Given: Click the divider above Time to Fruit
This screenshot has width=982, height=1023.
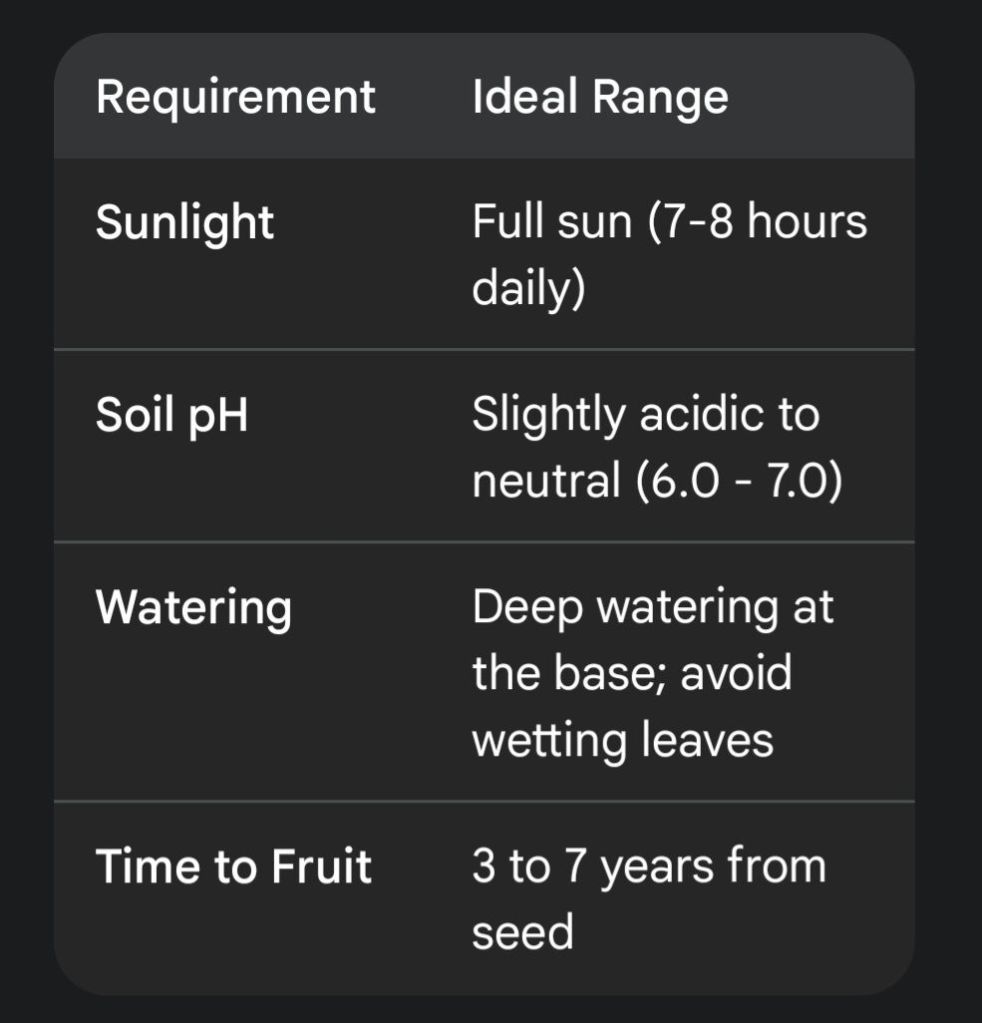Looking at the screenshot, I should (x=484, y=801).
